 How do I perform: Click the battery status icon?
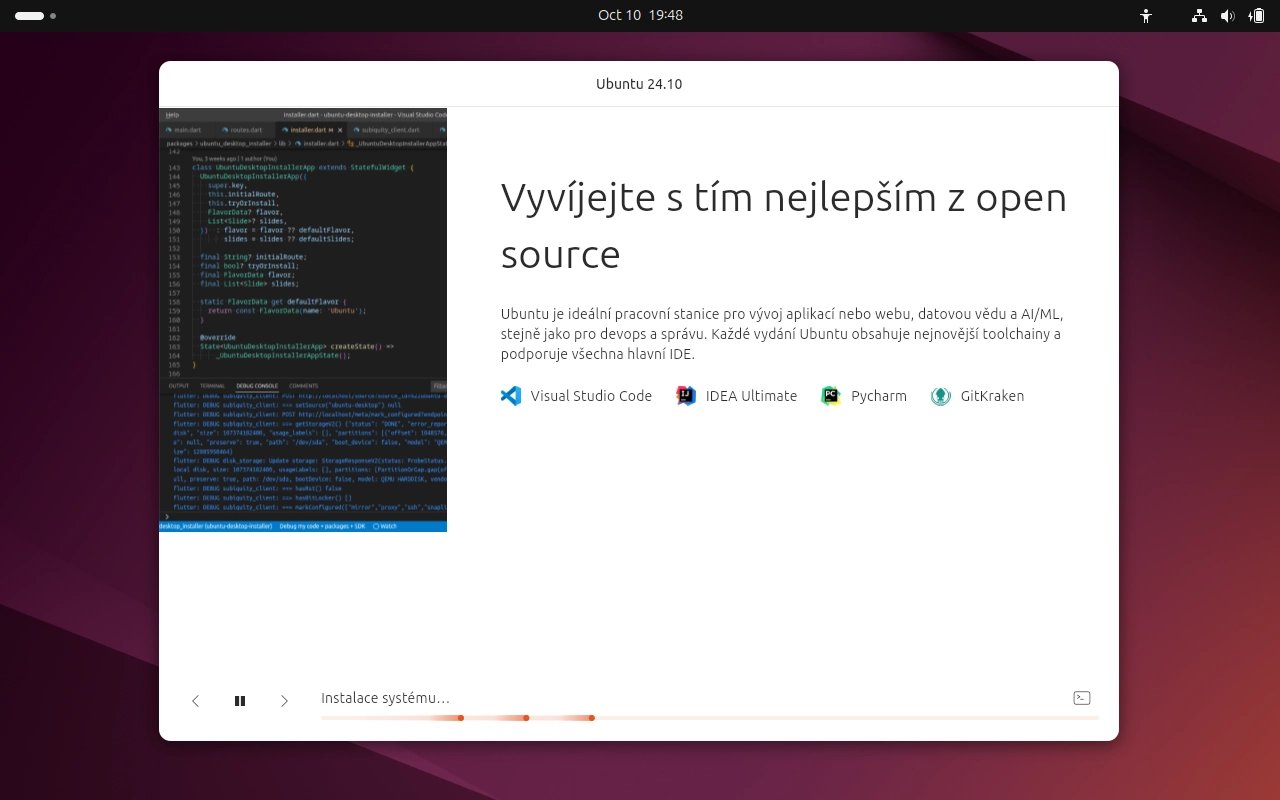click(1257, 16)
